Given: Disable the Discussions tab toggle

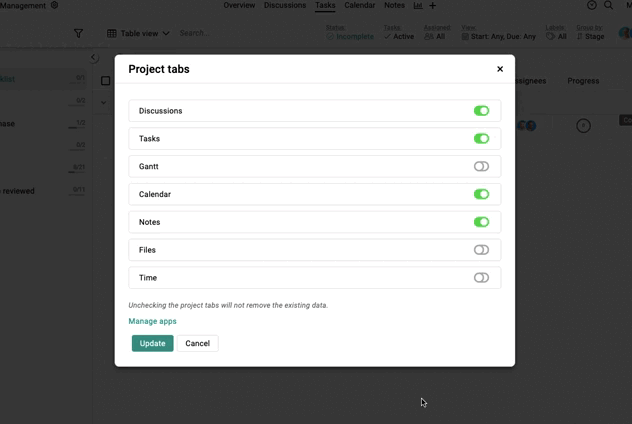Looking at the screenshot, I should click(481, 111).
